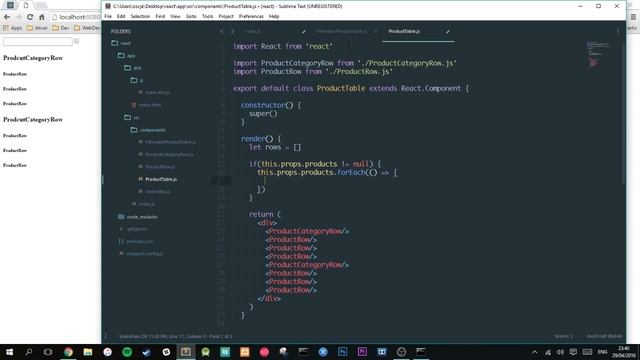This screenshot has width=640, height=360.
Task: Open the Selection menu
Action: click(140, 16)
